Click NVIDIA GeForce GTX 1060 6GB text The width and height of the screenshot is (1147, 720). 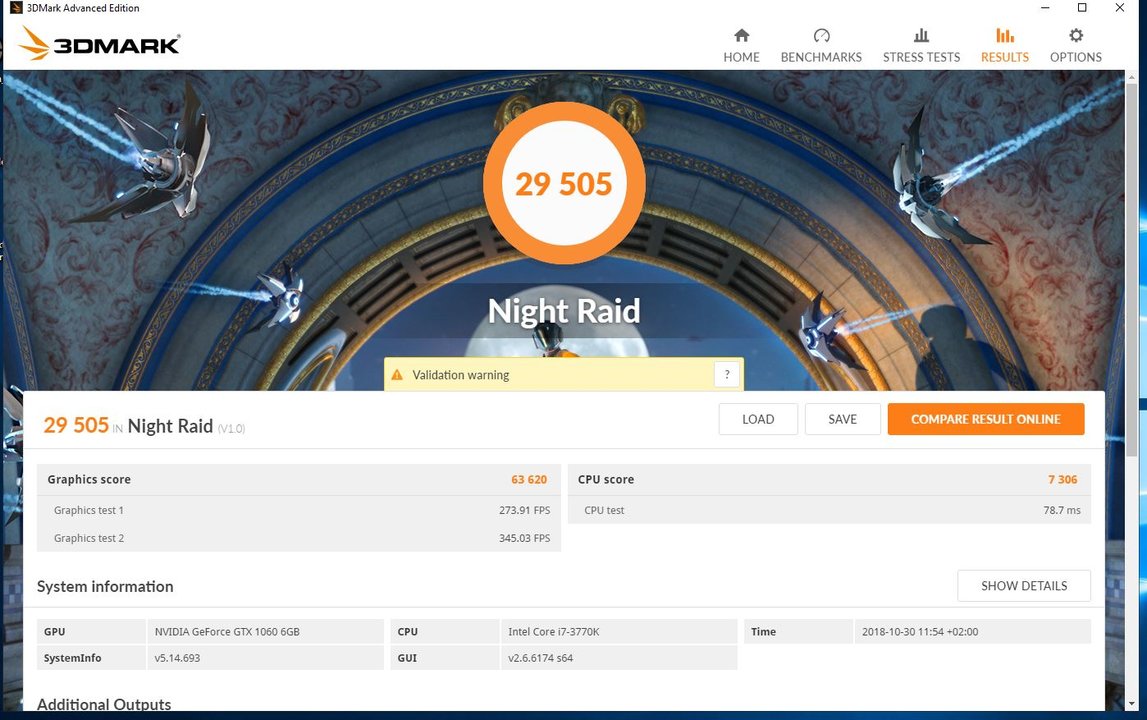(227, 631)
